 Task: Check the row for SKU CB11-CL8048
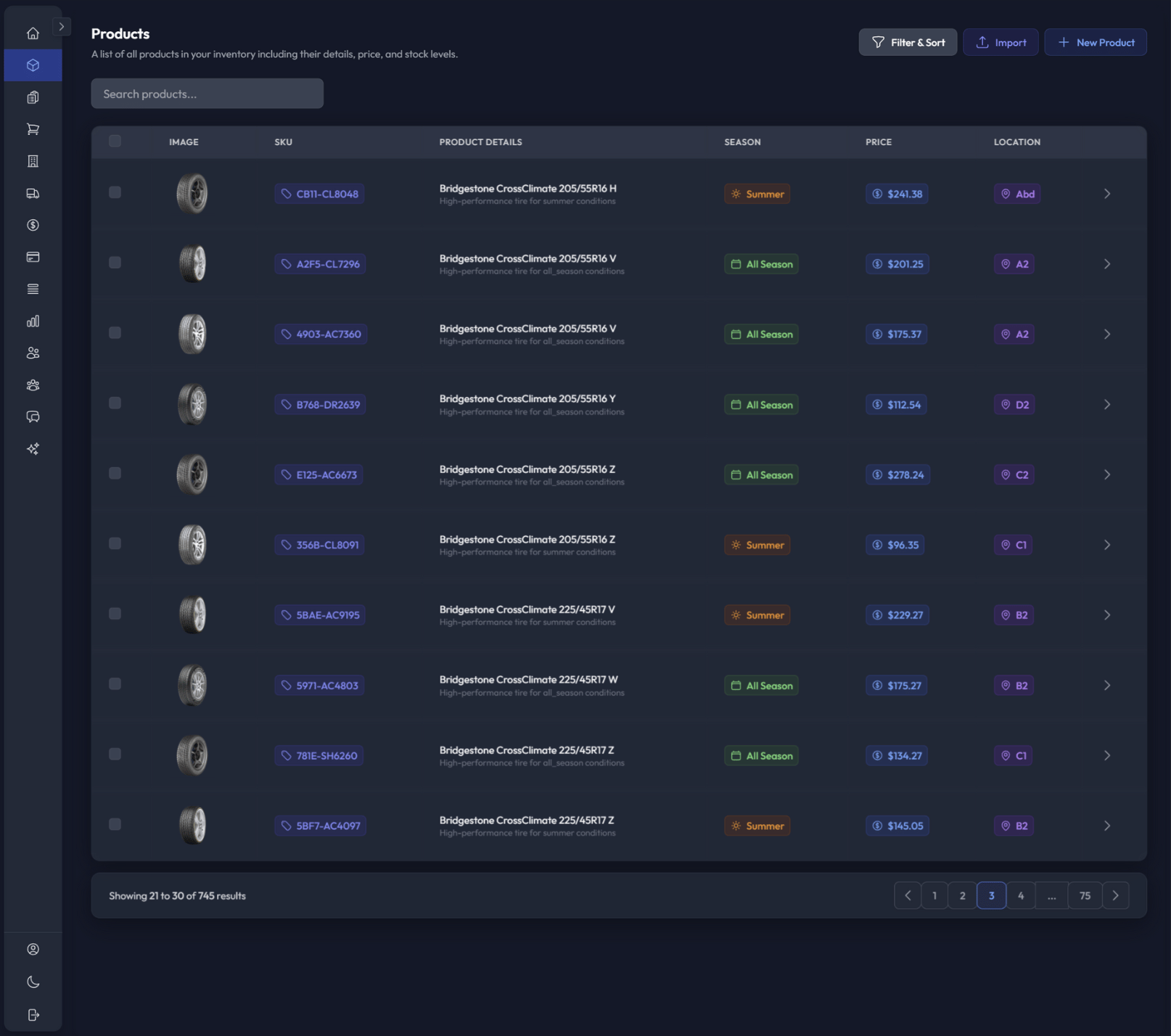[x=115, y=192]
